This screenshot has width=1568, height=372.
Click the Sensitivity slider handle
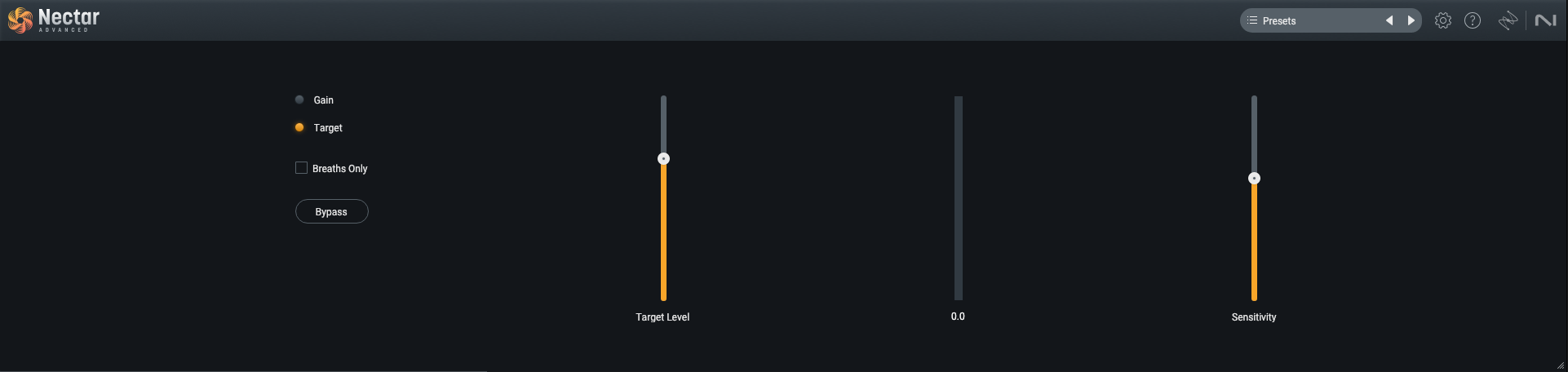pos(1254,178)
